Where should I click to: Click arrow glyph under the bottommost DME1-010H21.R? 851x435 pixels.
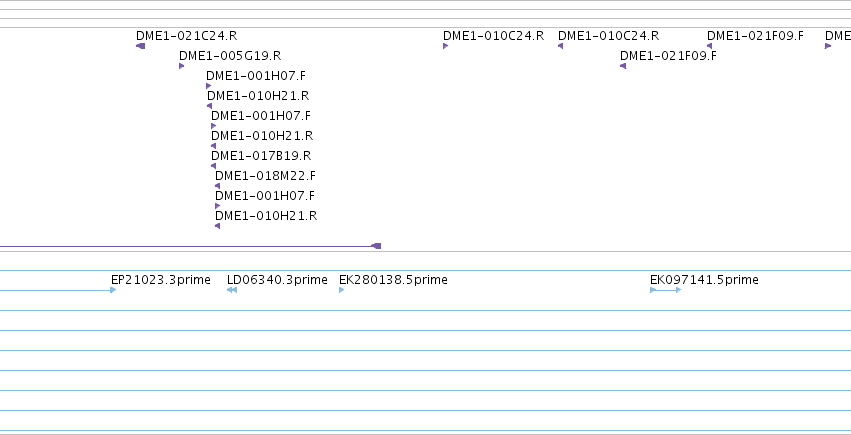(218, 226)
